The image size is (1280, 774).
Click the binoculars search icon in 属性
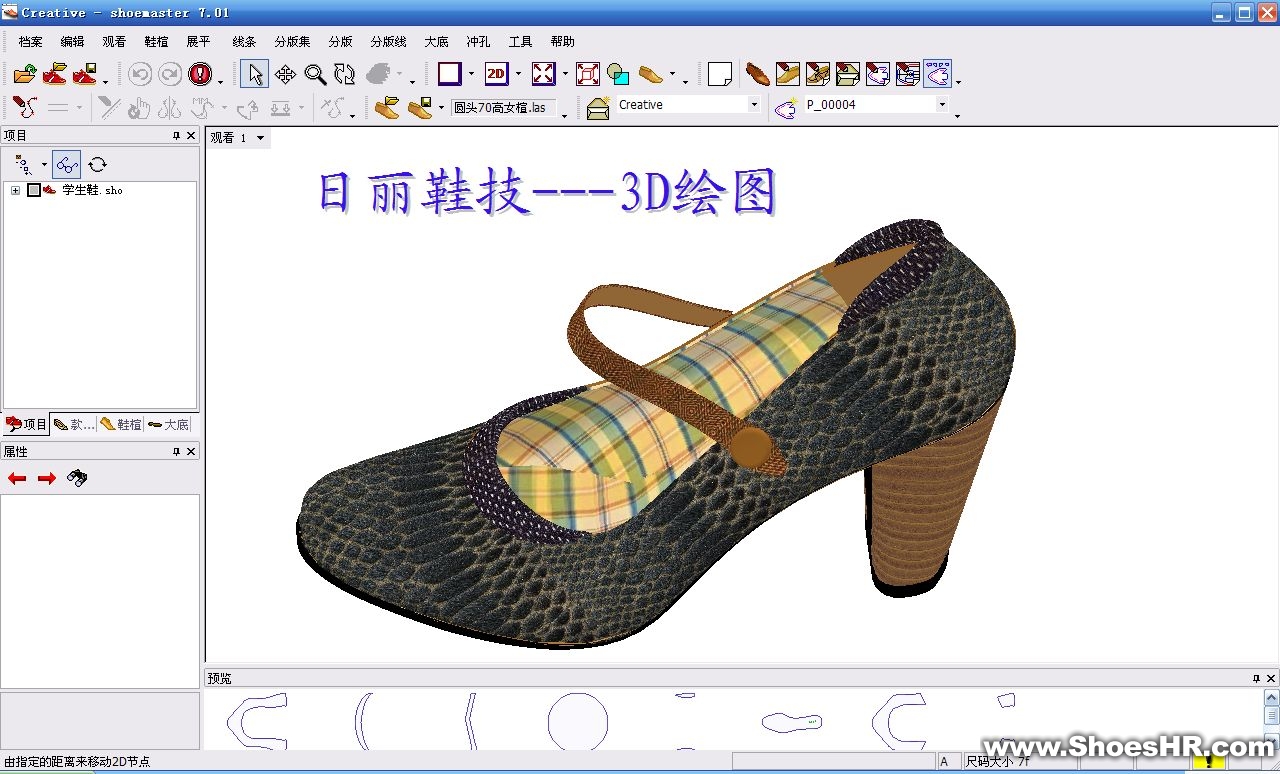77,479
